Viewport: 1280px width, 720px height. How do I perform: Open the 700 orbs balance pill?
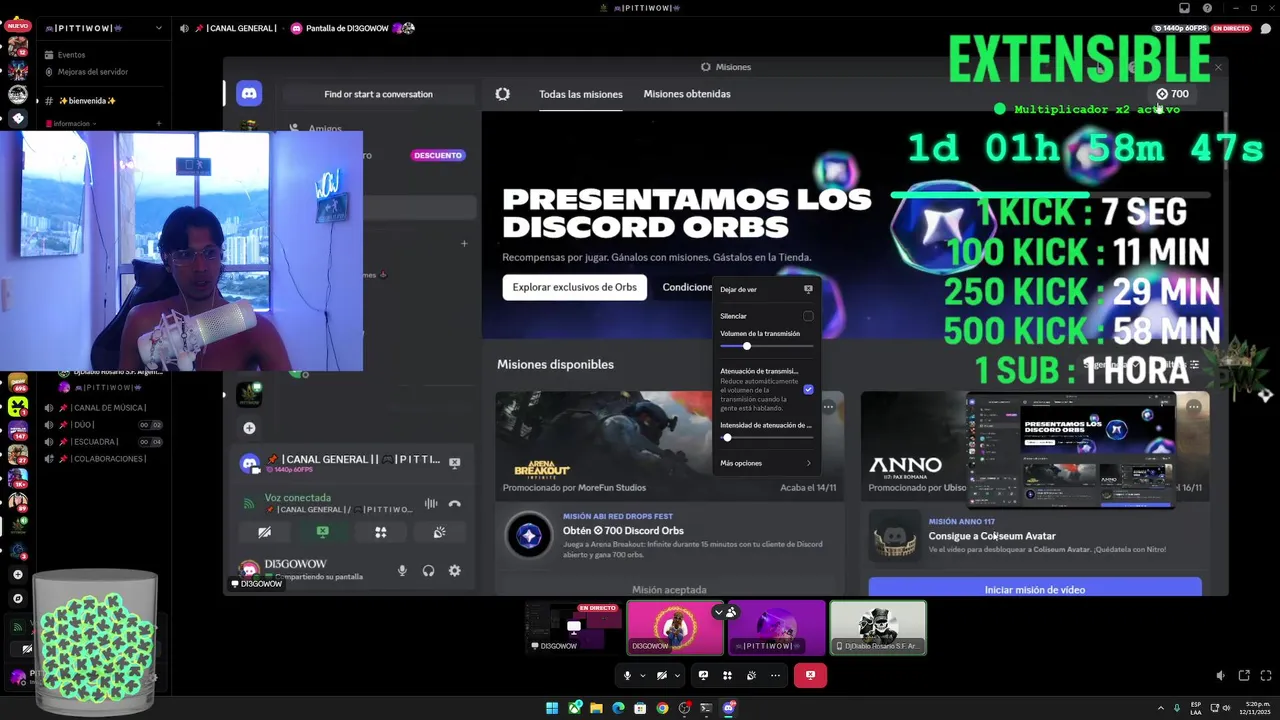point(1172,94)
